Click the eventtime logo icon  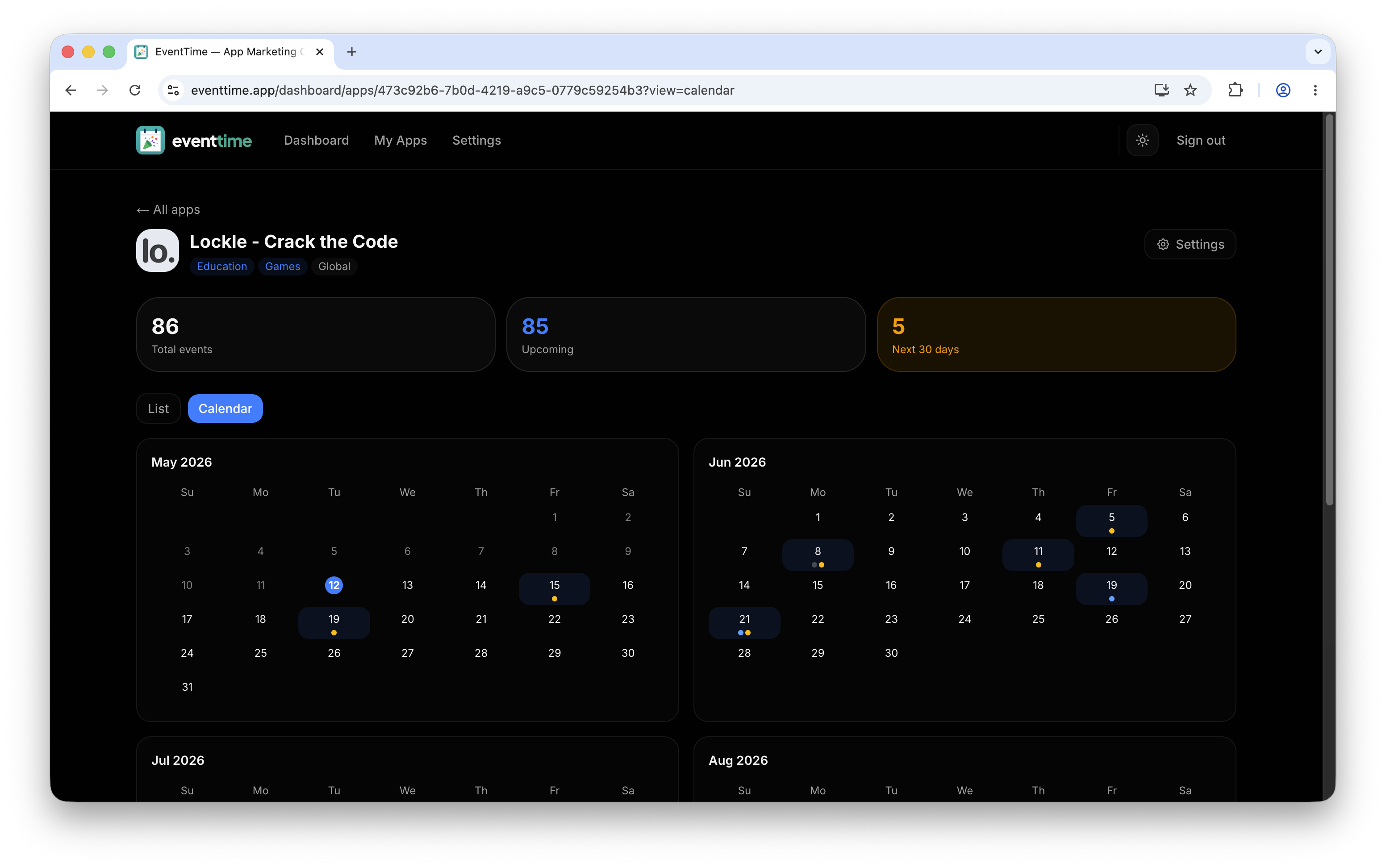150,140
